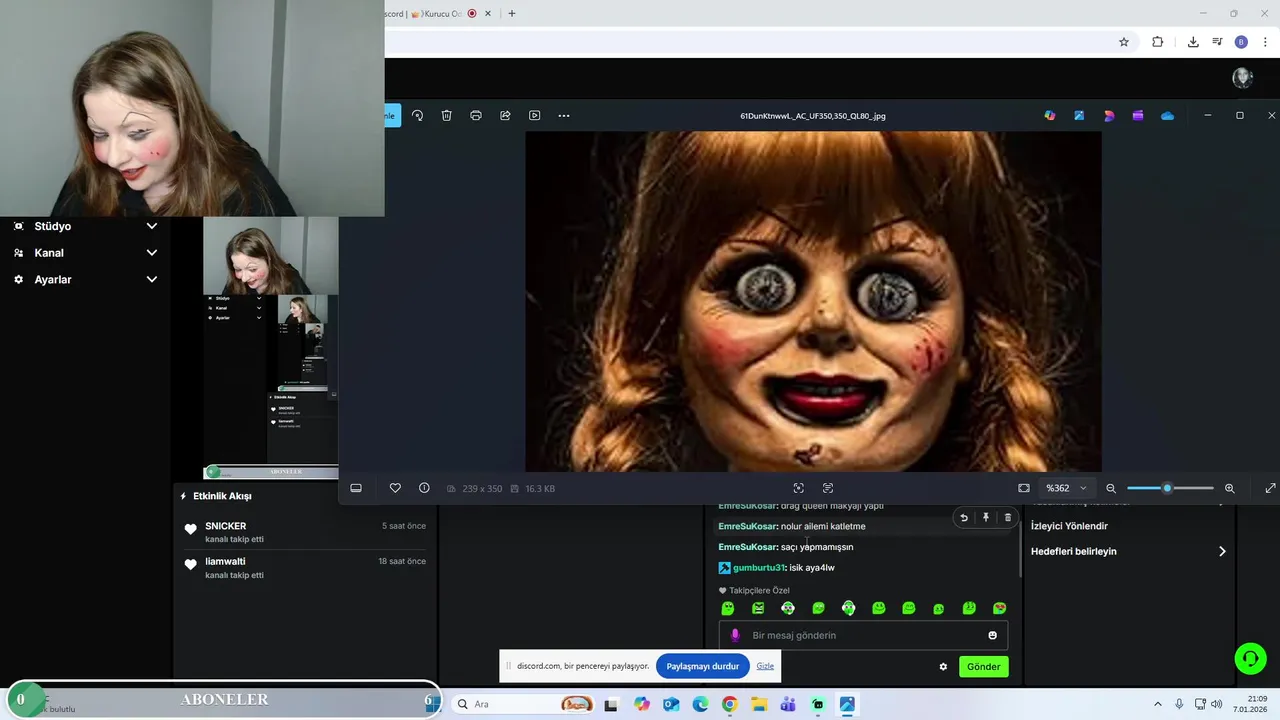Open Microsoft Edge from taskbar
The width and height of the screenshot is (1280, 720).
coord(700,704)
